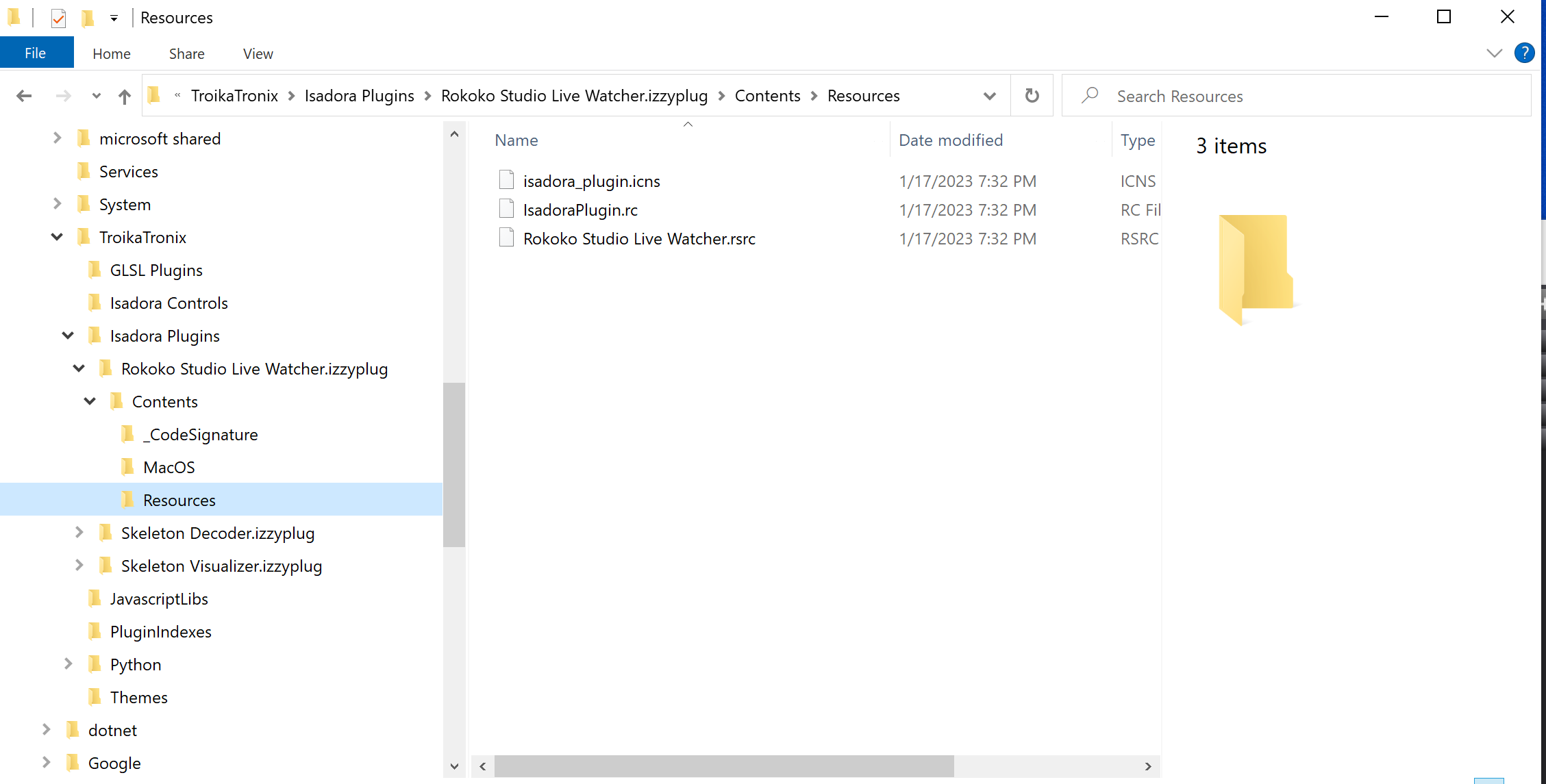
Task: Refresh the Resources folder view
Action: (1032, 96)
